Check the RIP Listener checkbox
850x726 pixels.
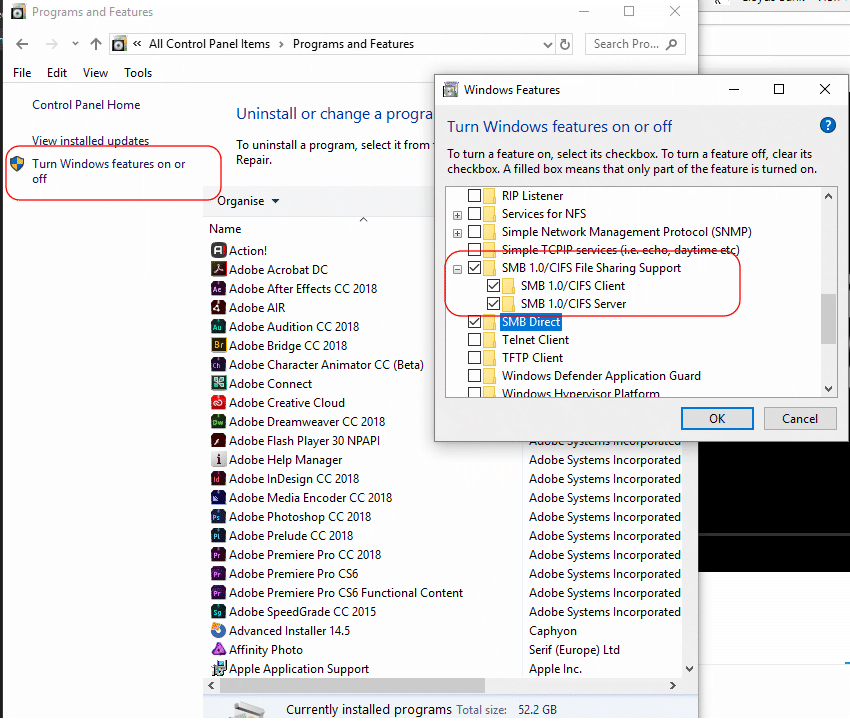coord(474,195)
